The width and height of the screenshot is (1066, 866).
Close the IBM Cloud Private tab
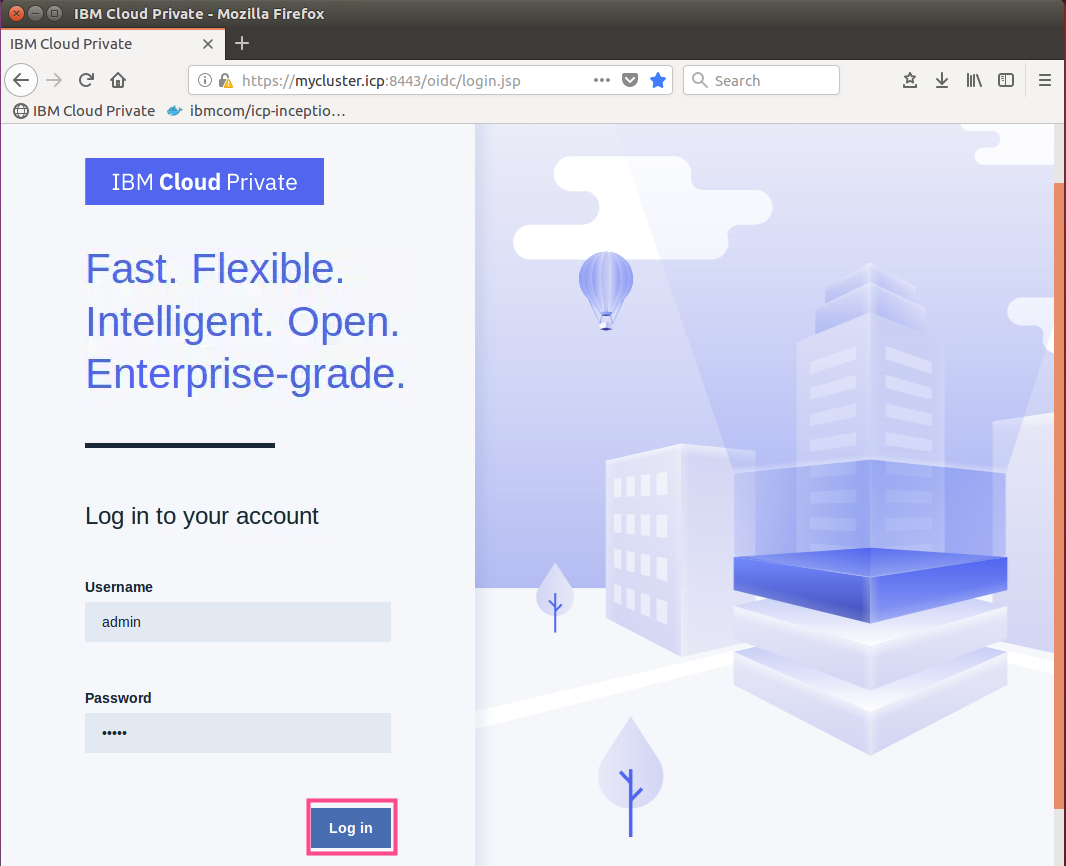pos(208,44)
